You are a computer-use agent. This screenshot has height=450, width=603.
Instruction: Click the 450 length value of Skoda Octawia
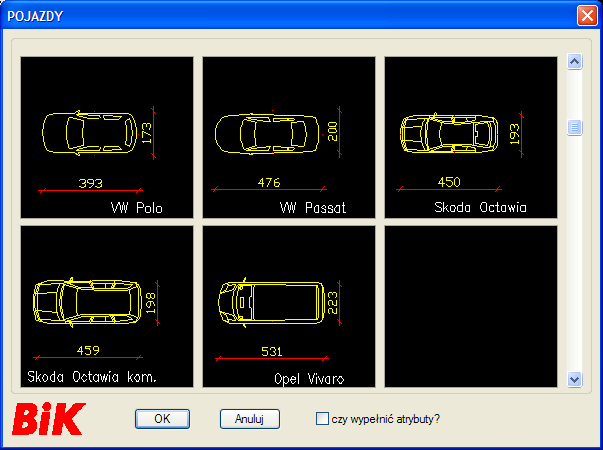(x=449, y=182)
